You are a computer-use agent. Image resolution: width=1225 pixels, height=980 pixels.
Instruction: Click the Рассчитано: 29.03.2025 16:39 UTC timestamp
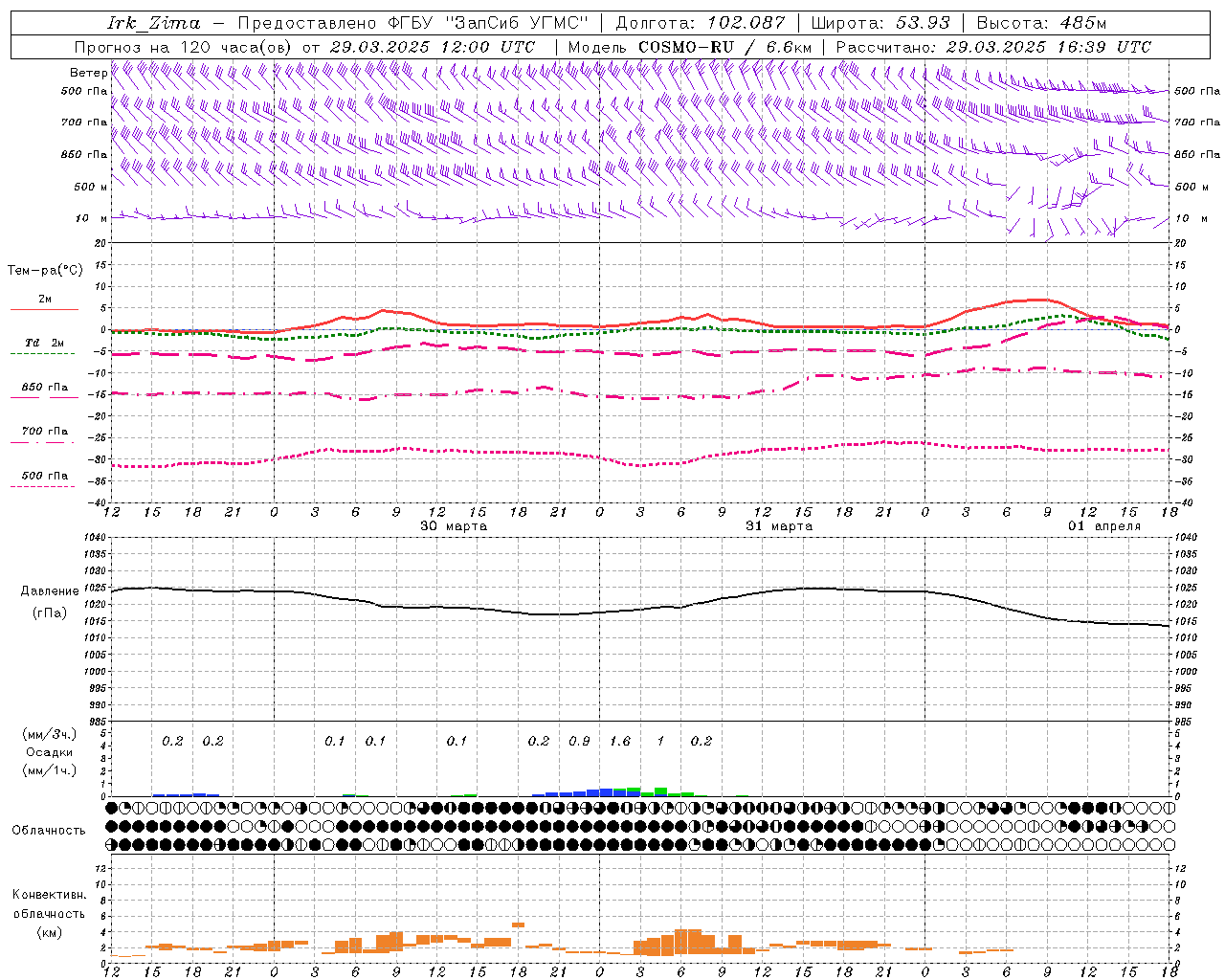point(993,47)
